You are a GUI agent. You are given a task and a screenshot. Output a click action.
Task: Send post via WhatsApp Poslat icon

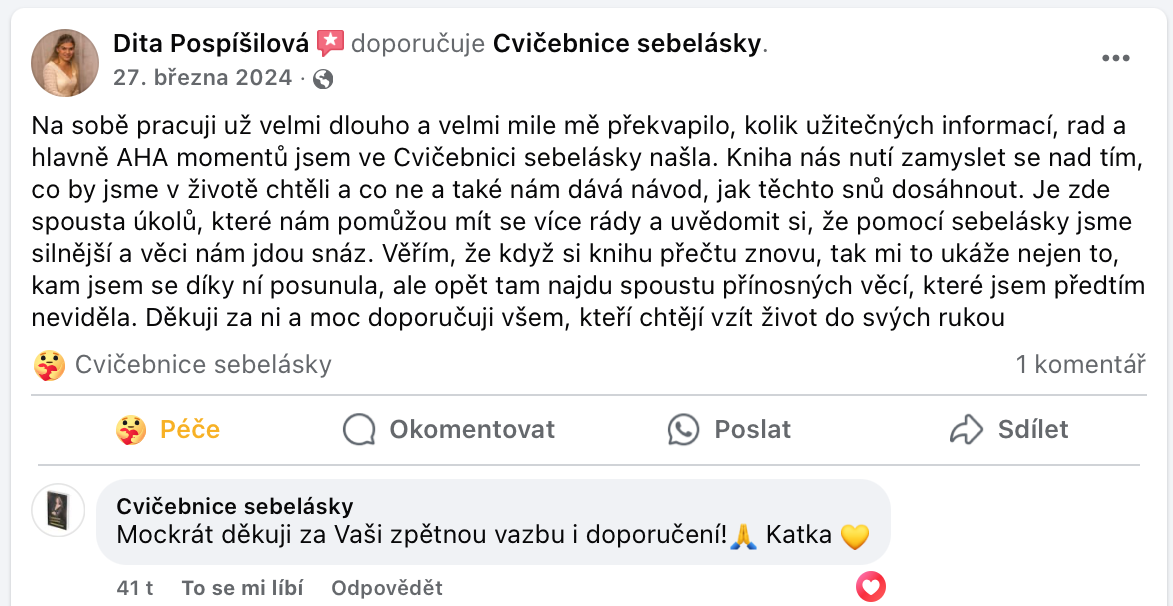(x=684, y=430)
